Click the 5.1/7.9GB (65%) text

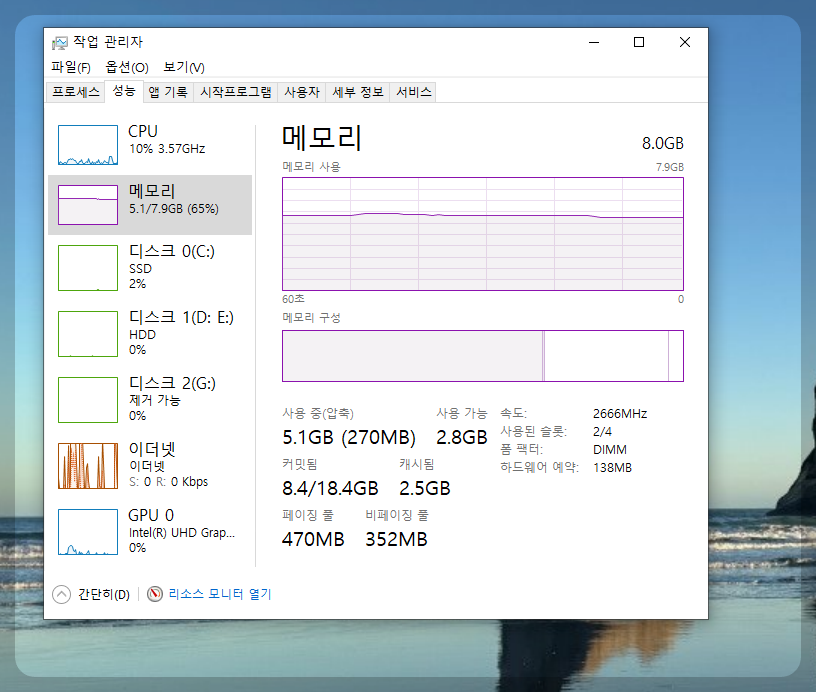click(174, 209)
